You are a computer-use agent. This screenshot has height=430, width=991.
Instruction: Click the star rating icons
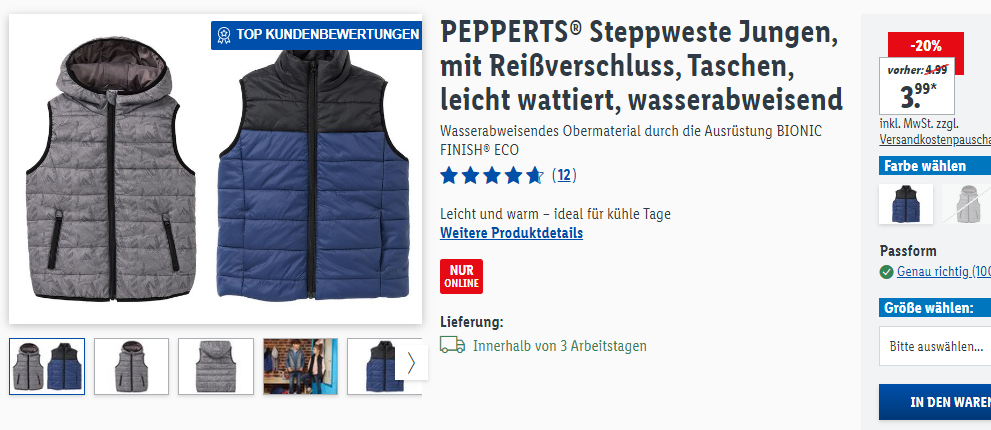[492, 175]
